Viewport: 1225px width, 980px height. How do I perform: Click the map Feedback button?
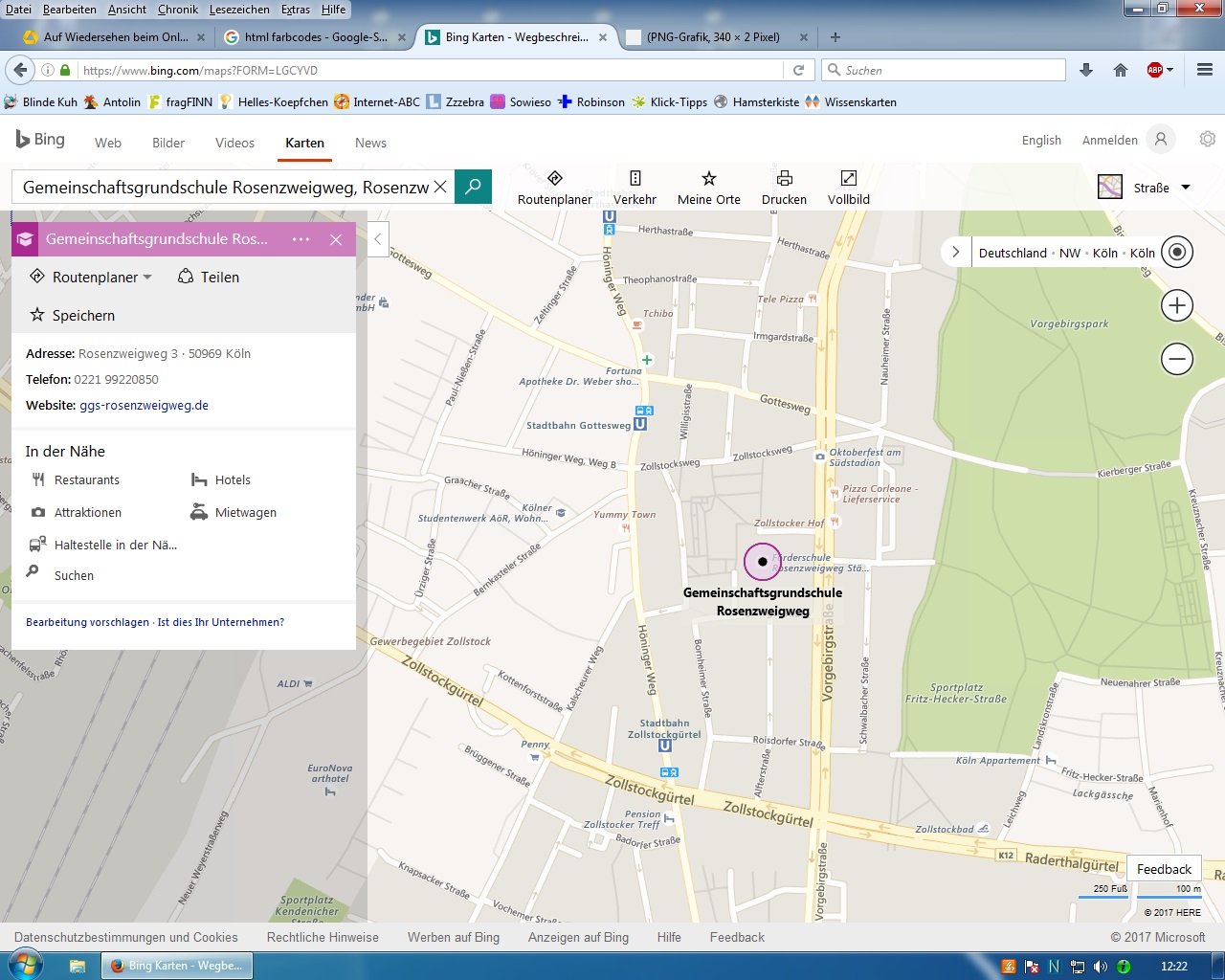click(x=1164, y=869)
